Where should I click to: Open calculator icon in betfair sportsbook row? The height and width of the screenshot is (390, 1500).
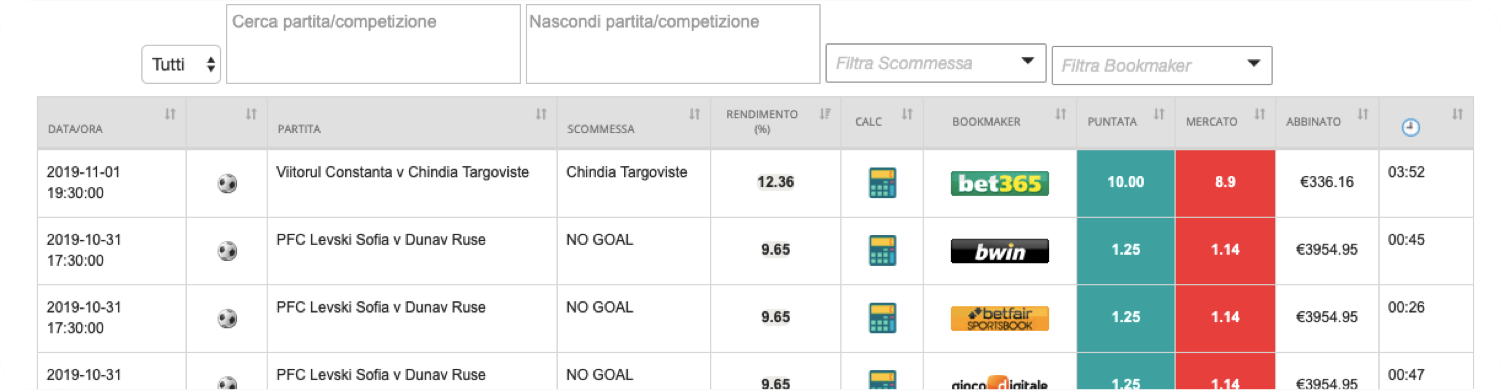882,317
